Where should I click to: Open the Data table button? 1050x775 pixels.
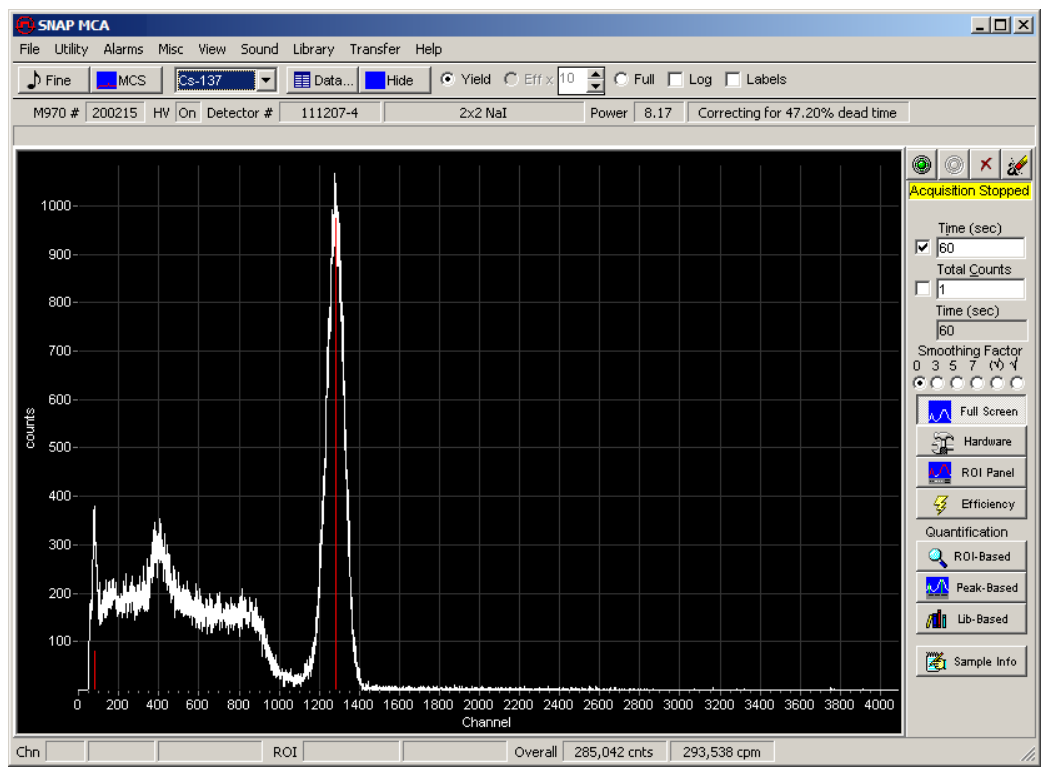[323, 80]
